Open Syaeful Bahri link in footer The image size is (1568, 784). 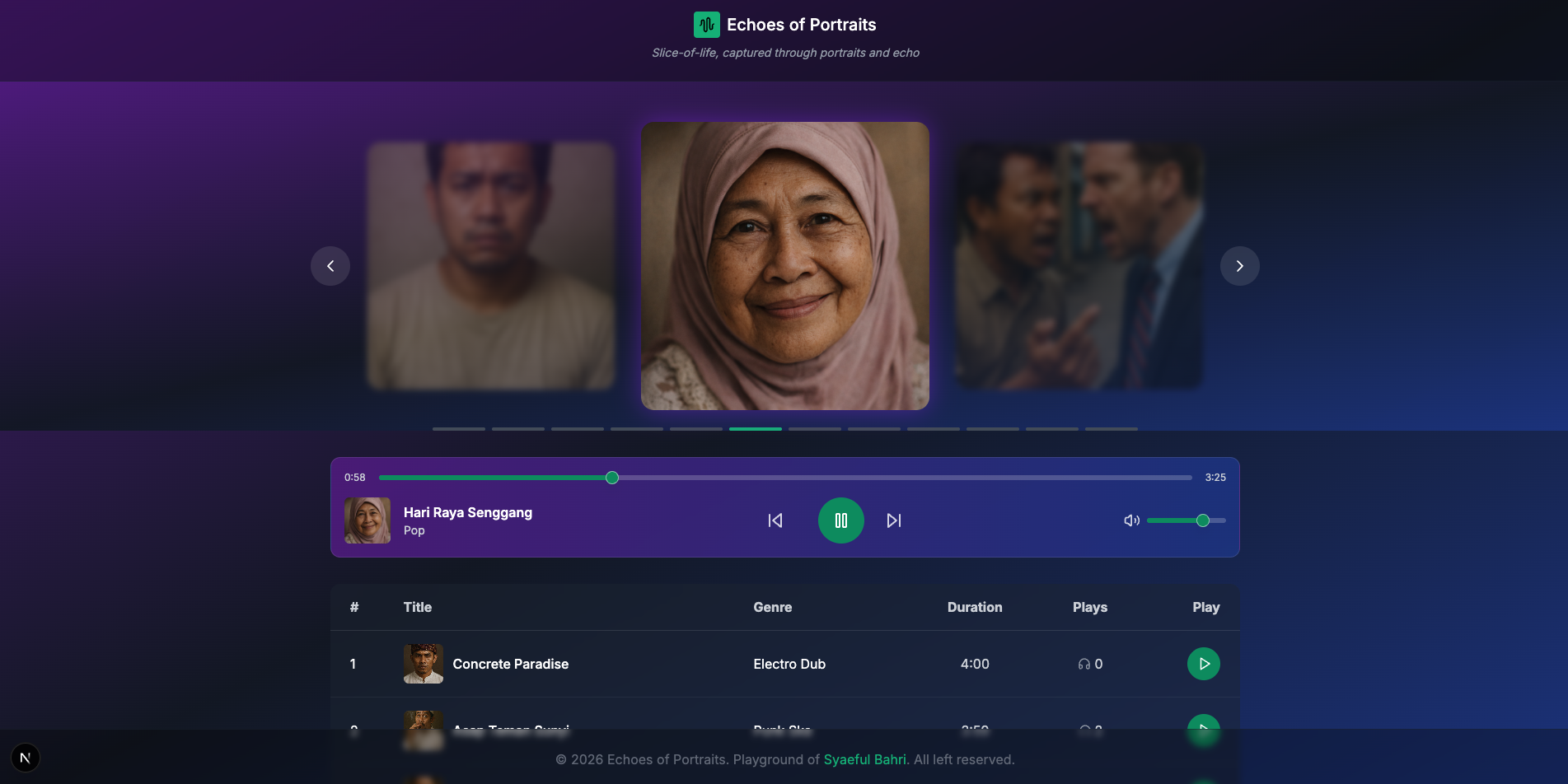pyautogui.click(x=864, y=759)
